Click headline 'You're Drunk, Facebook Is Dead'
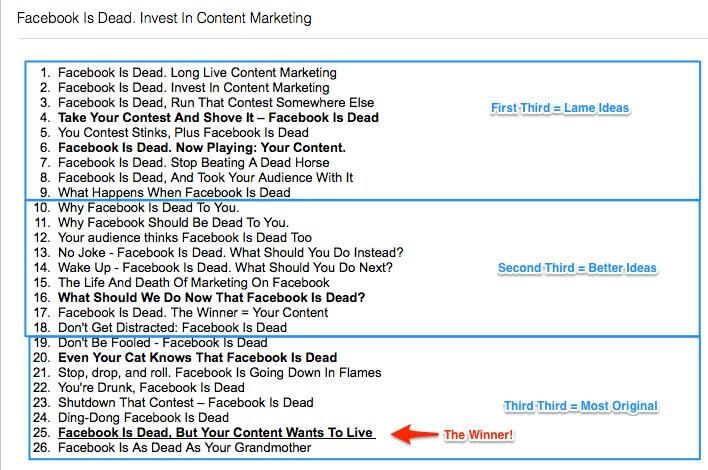This screenshot has width=708, height=470. 151,387
